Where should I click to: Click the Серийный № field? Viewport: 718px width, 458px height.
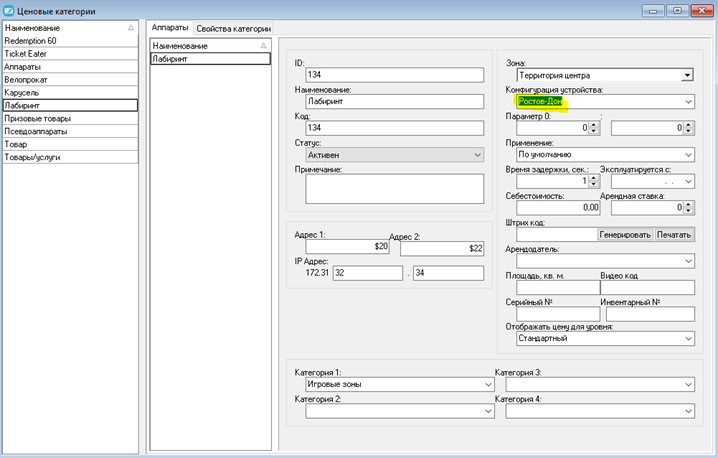(558, 314)
